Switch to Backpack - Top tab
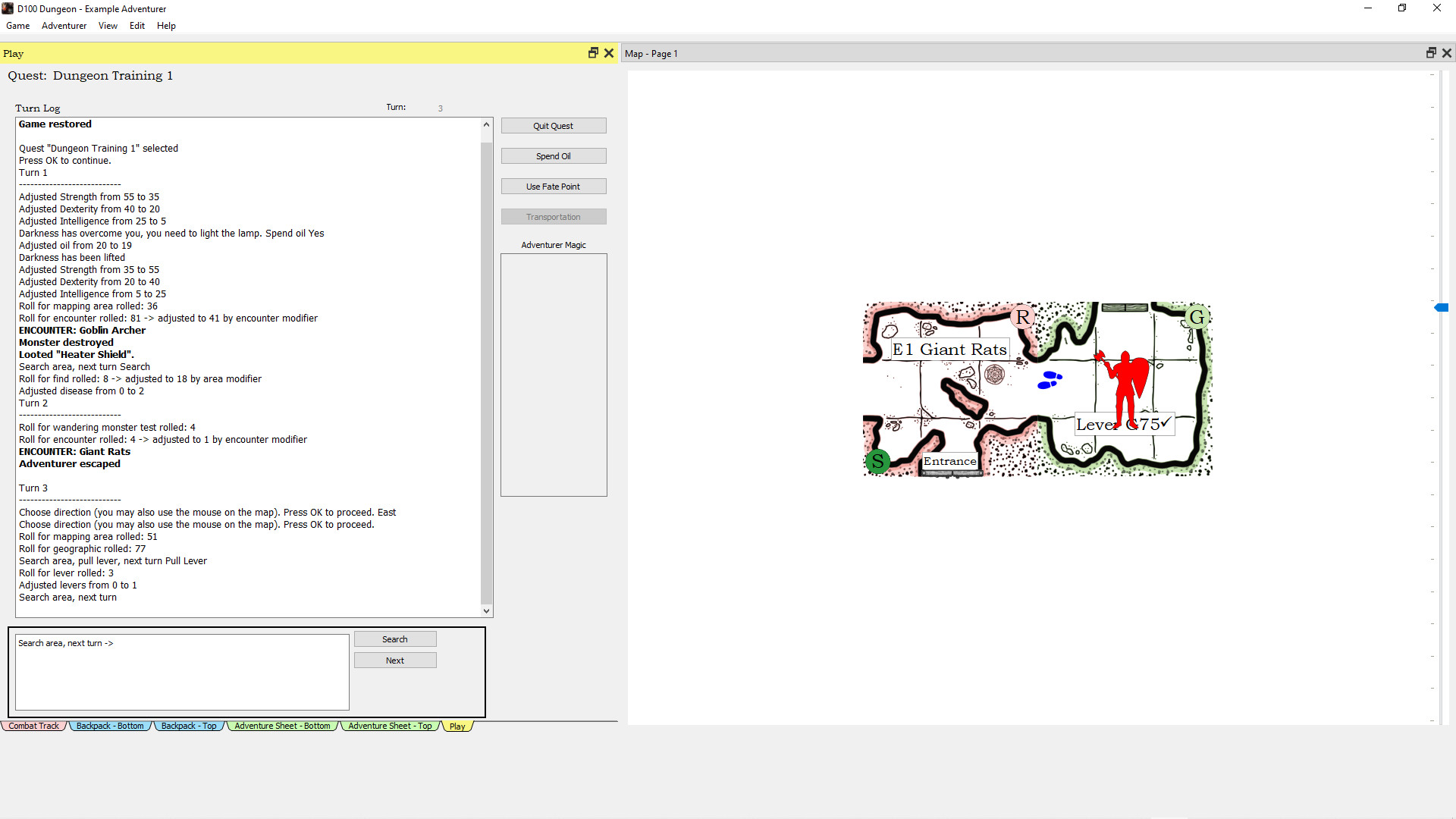1456x819 pixels. [x=189, y=726]
